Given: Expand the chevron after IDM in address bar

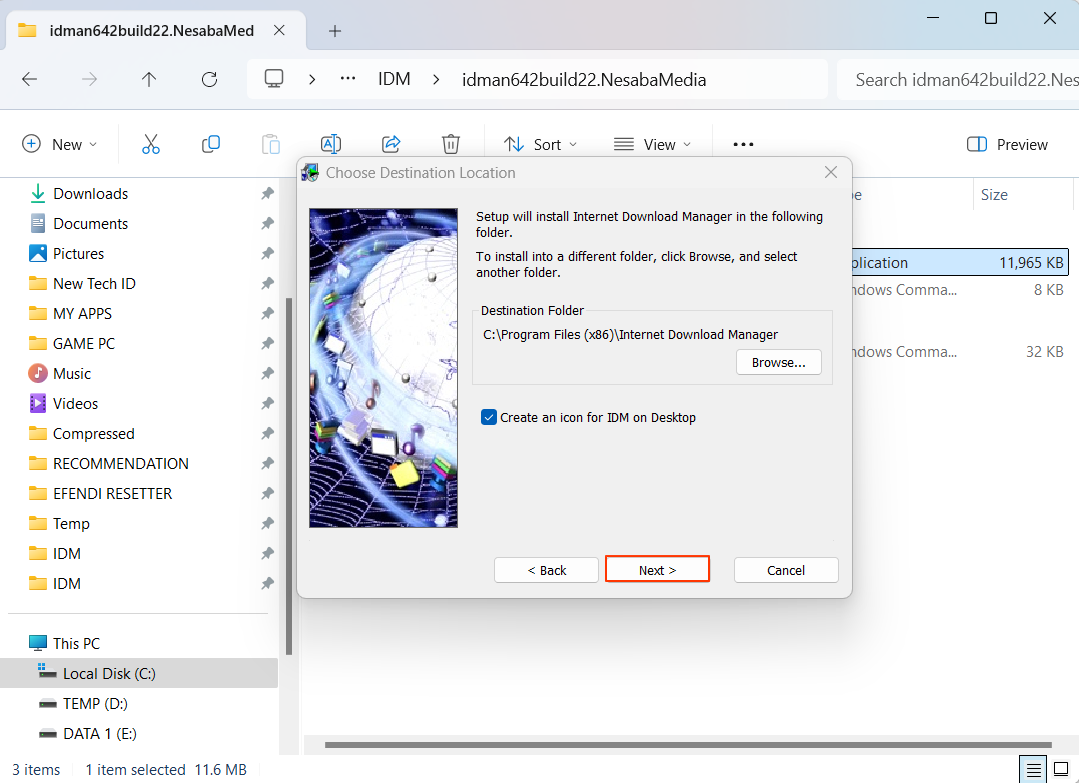Looking at the screenshot, I should tap(436, 80).
